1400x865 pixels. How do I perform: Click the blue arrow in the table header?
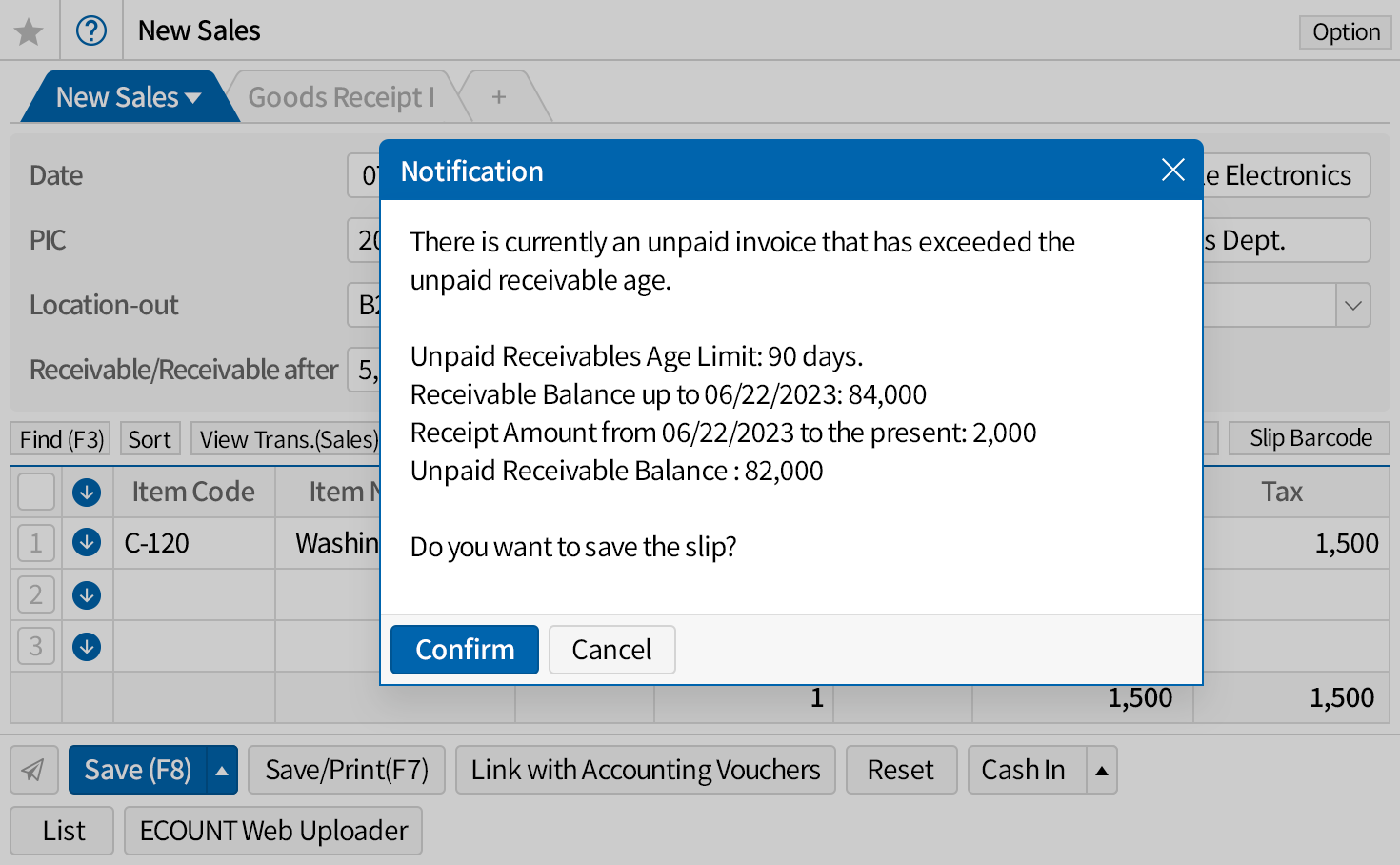[x=87, y=493]
